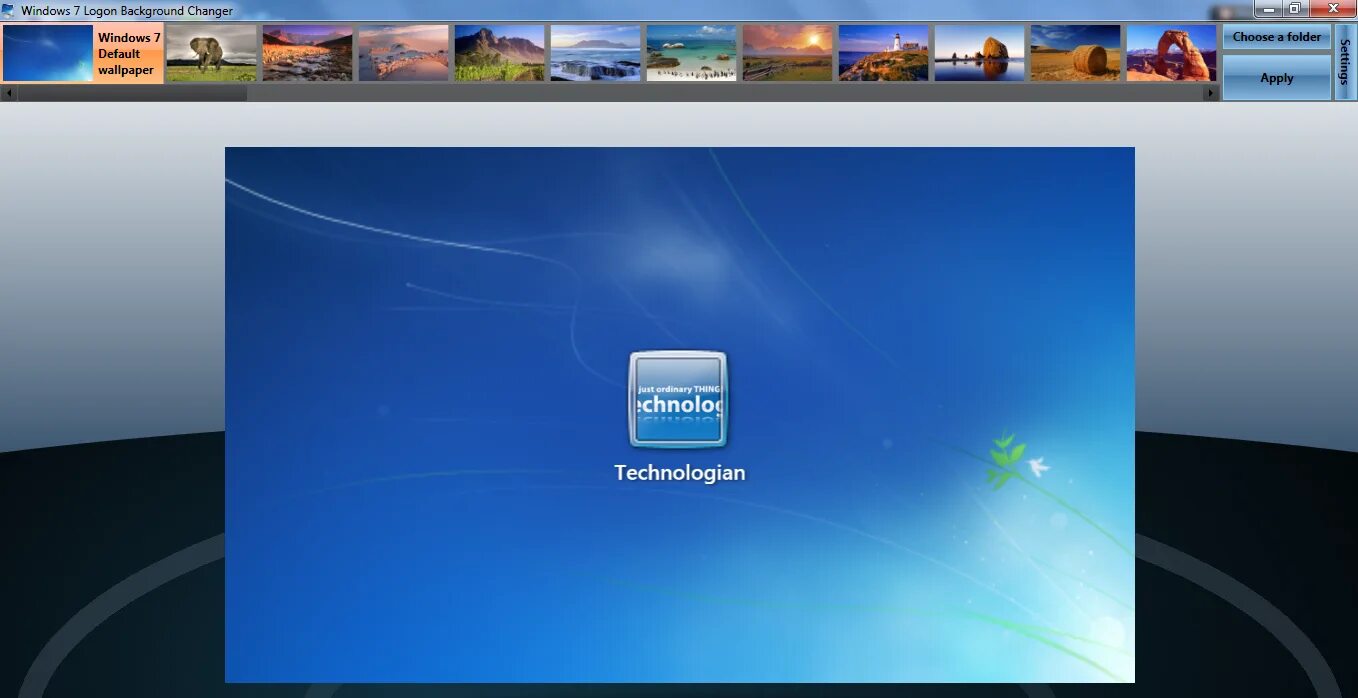Click the app icon in the title bar
The height and width of the screenshot is (698, 1358).
click(x=9, y=11)
